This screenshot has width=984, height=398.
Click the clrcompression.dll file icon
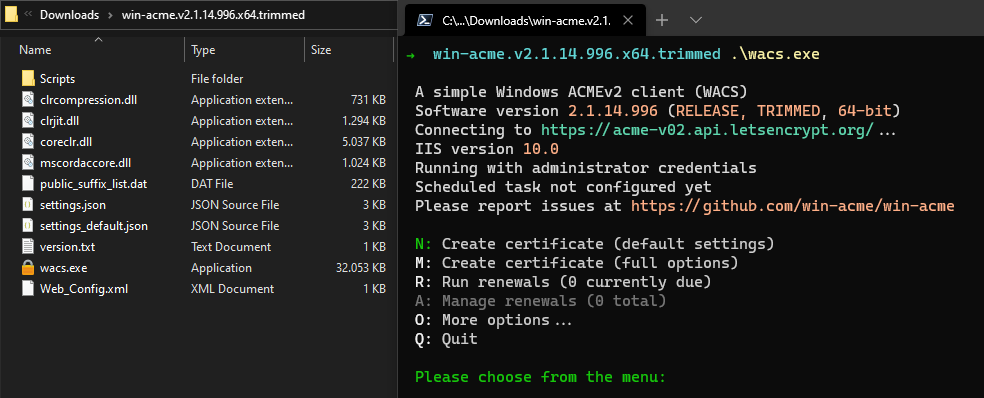coord(28,99)
